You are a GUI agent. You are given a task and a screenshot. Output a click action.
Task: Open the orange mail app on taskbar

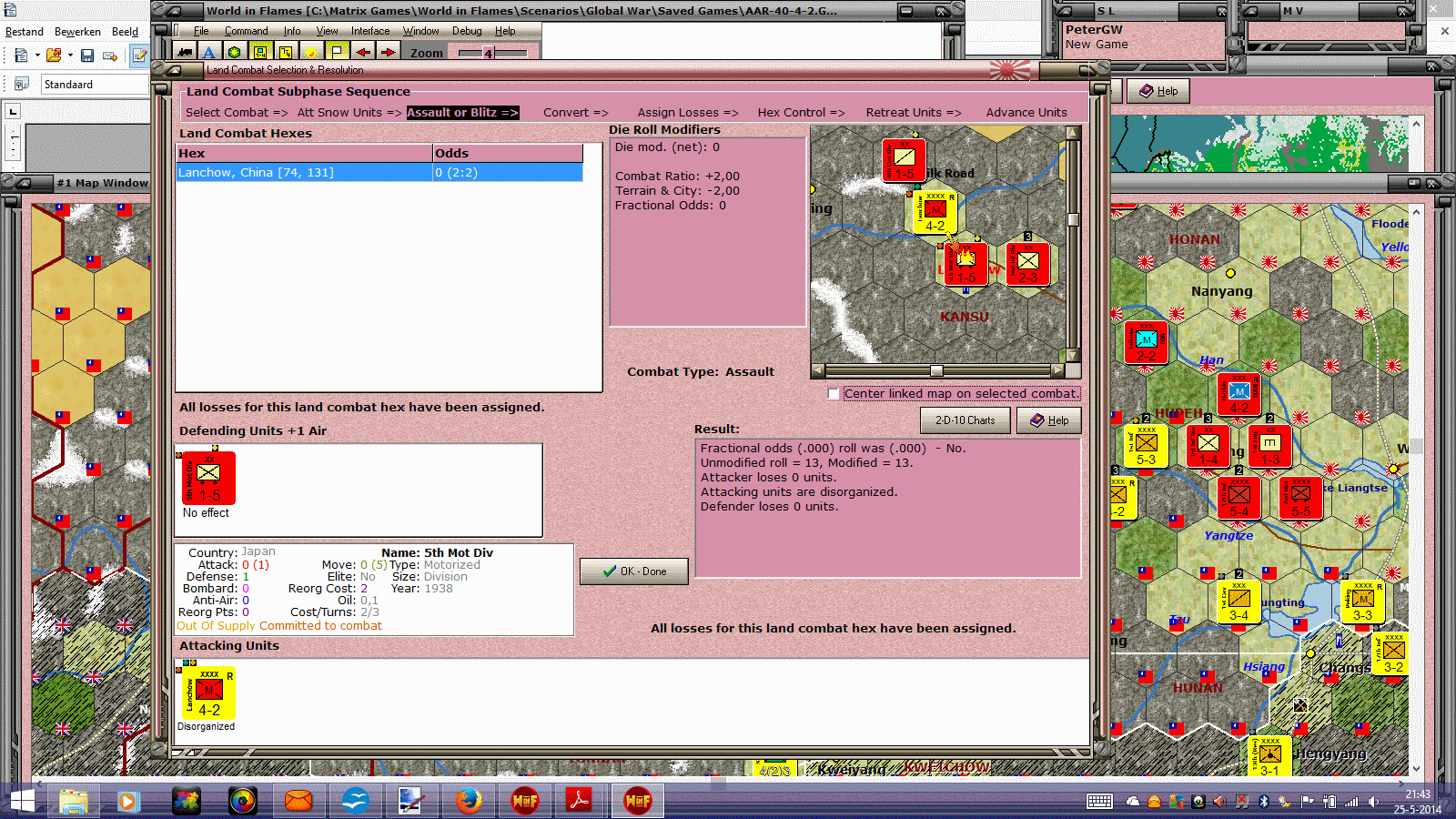click(298, 801)
